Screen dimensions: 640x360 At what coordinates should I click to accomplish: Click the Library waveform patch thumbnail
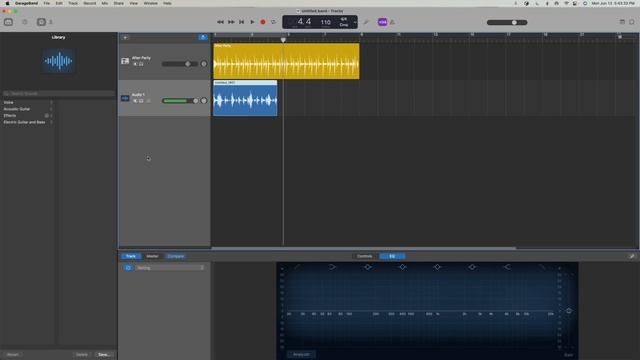[x=59, y=61]
